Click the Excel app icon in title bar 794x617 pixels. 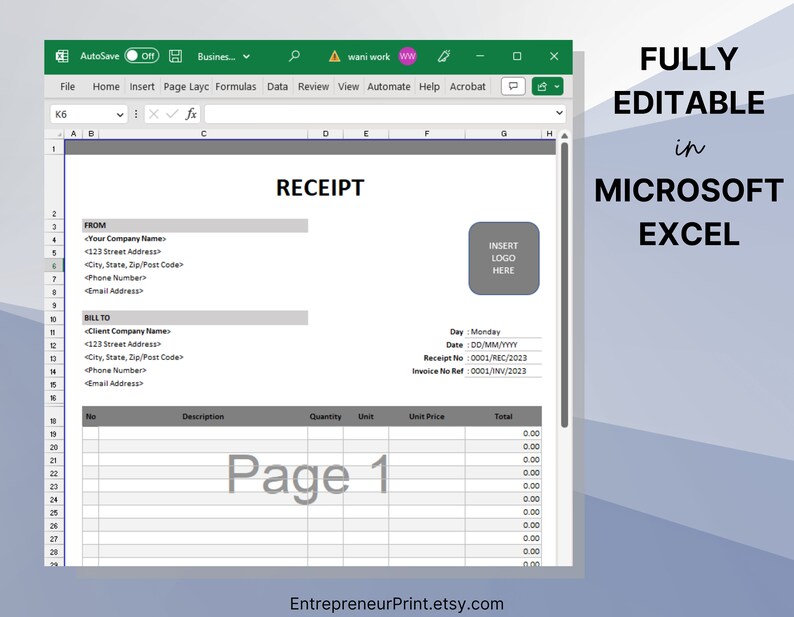[x=62, y=56]
